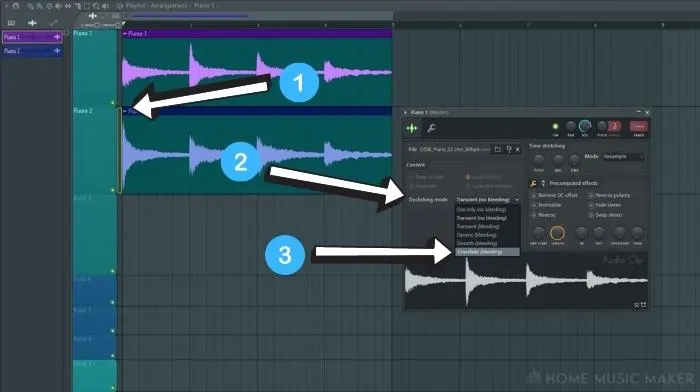
Task: Select Crossfade (bleeding) option
Action: coord(487,252)
